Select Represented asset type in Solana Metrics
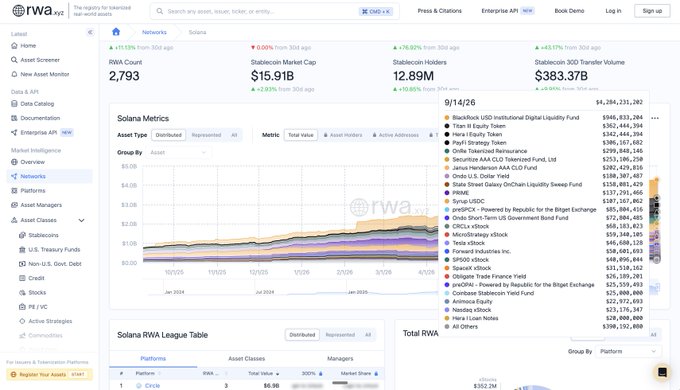Screen dimensions: 680x390 tap(206, 135)
